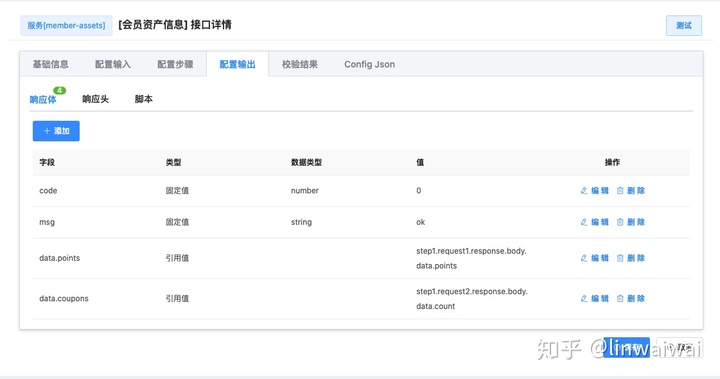Select the 响应体 sub-tab

43,99
